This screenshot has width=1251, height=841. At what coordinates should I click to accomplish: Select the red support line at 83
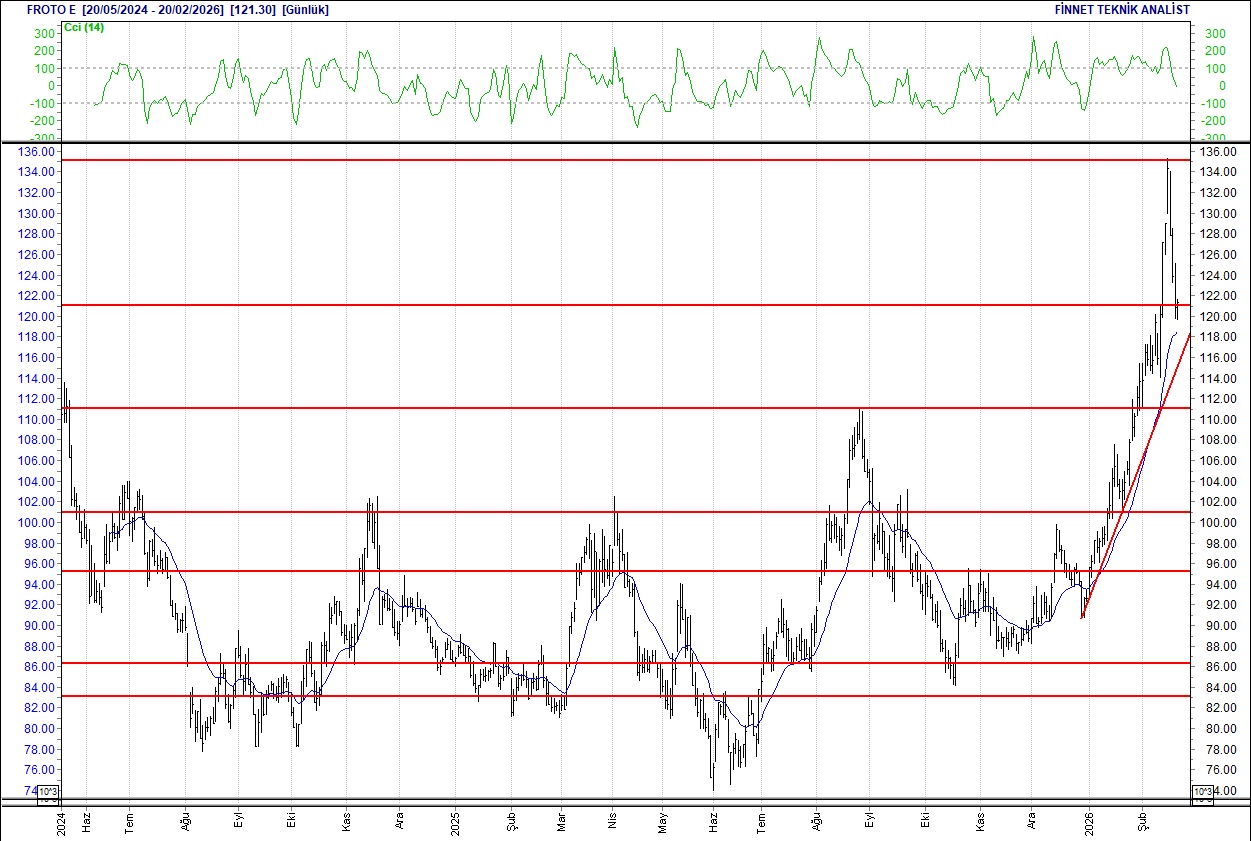click(x=600, y=695)
